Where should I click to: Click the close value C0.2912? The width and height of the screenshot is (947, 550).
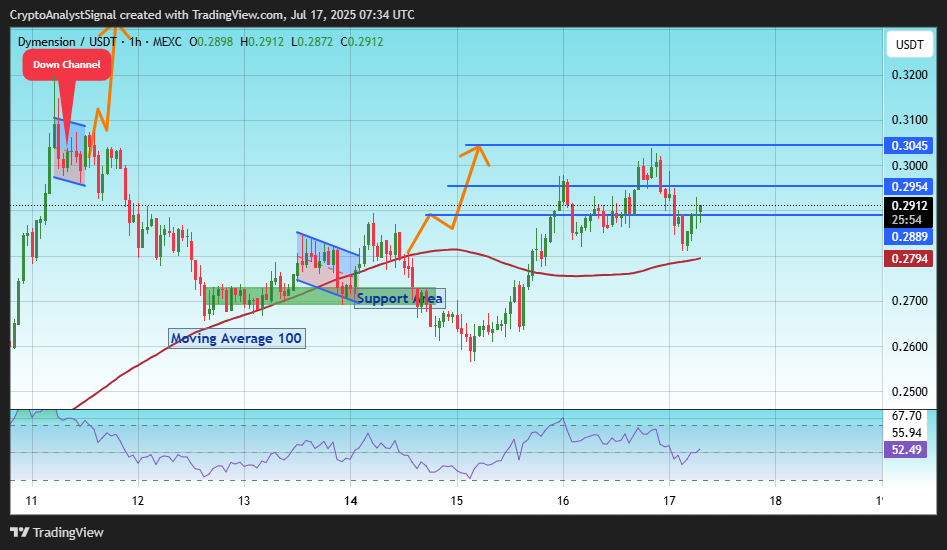[362, 42]
